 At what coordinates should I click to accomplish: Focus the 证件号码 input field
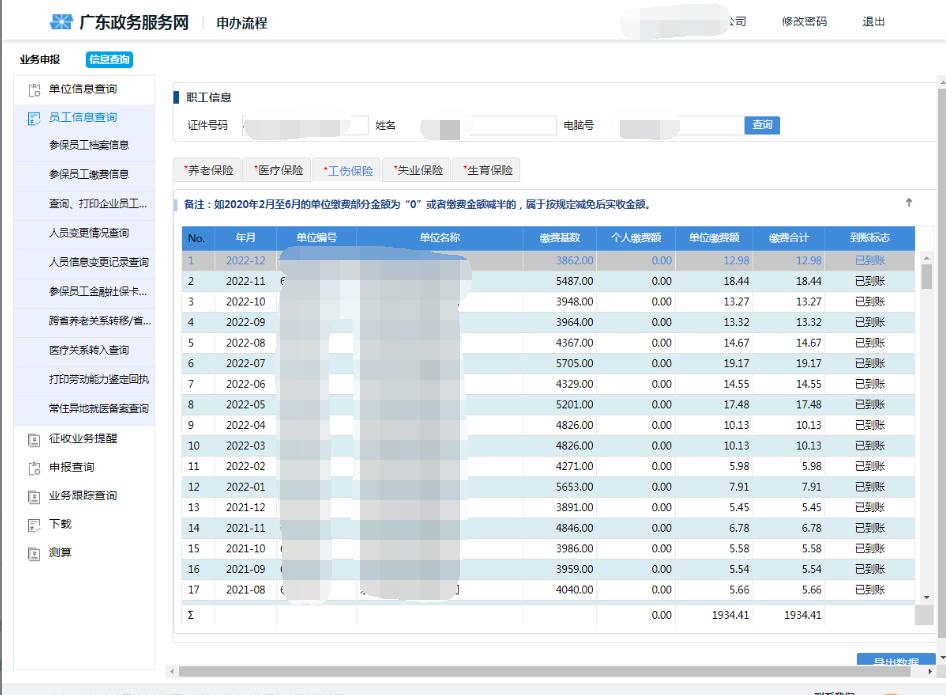click(305, 125)
